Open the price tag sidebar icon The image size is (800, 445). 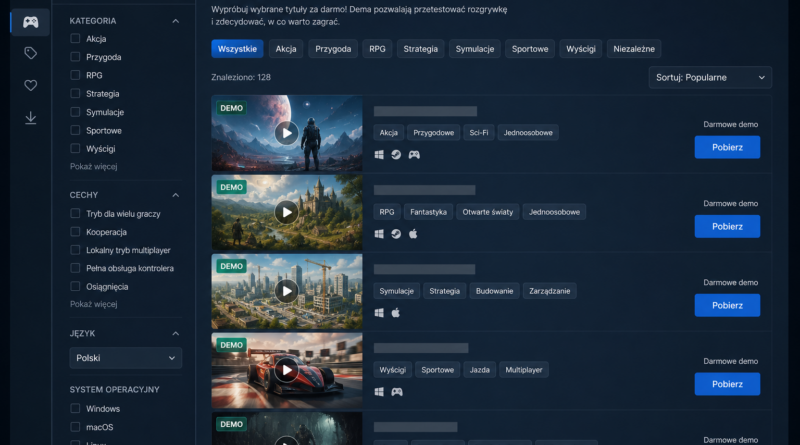coord(31,53)
